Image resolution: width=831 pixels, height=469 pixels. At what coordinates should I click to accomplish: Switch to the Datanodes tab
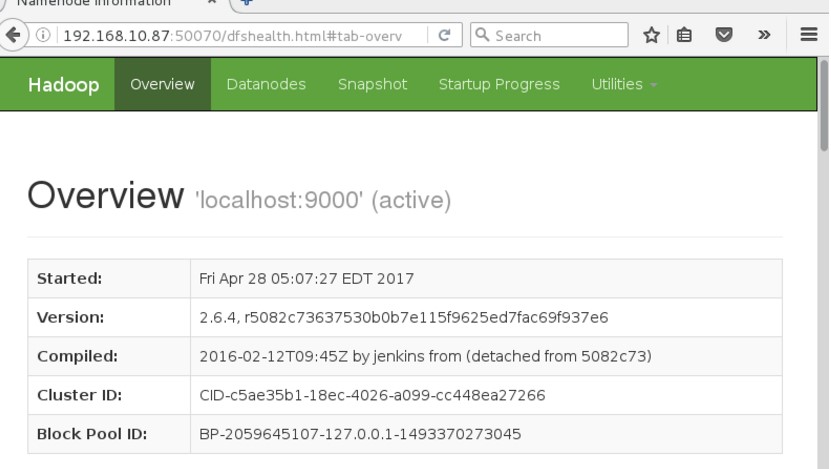tap(266, 84)
